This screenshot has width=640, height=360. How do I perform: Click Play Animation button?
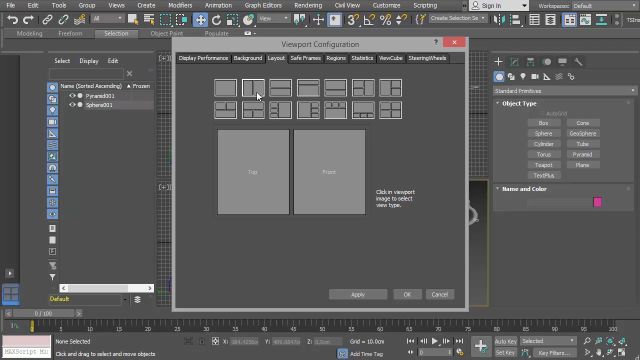pos(435,341)
